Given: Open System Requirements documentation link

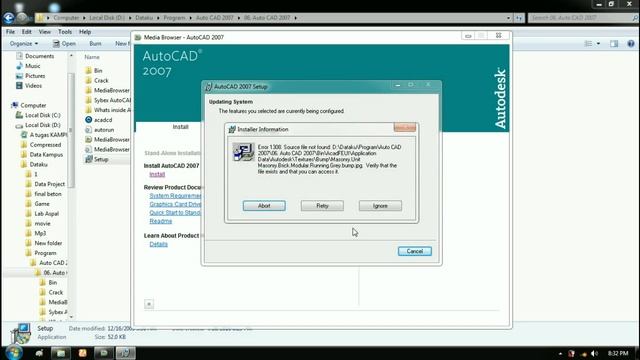Looking at the screenshot, I should [176, 196].
